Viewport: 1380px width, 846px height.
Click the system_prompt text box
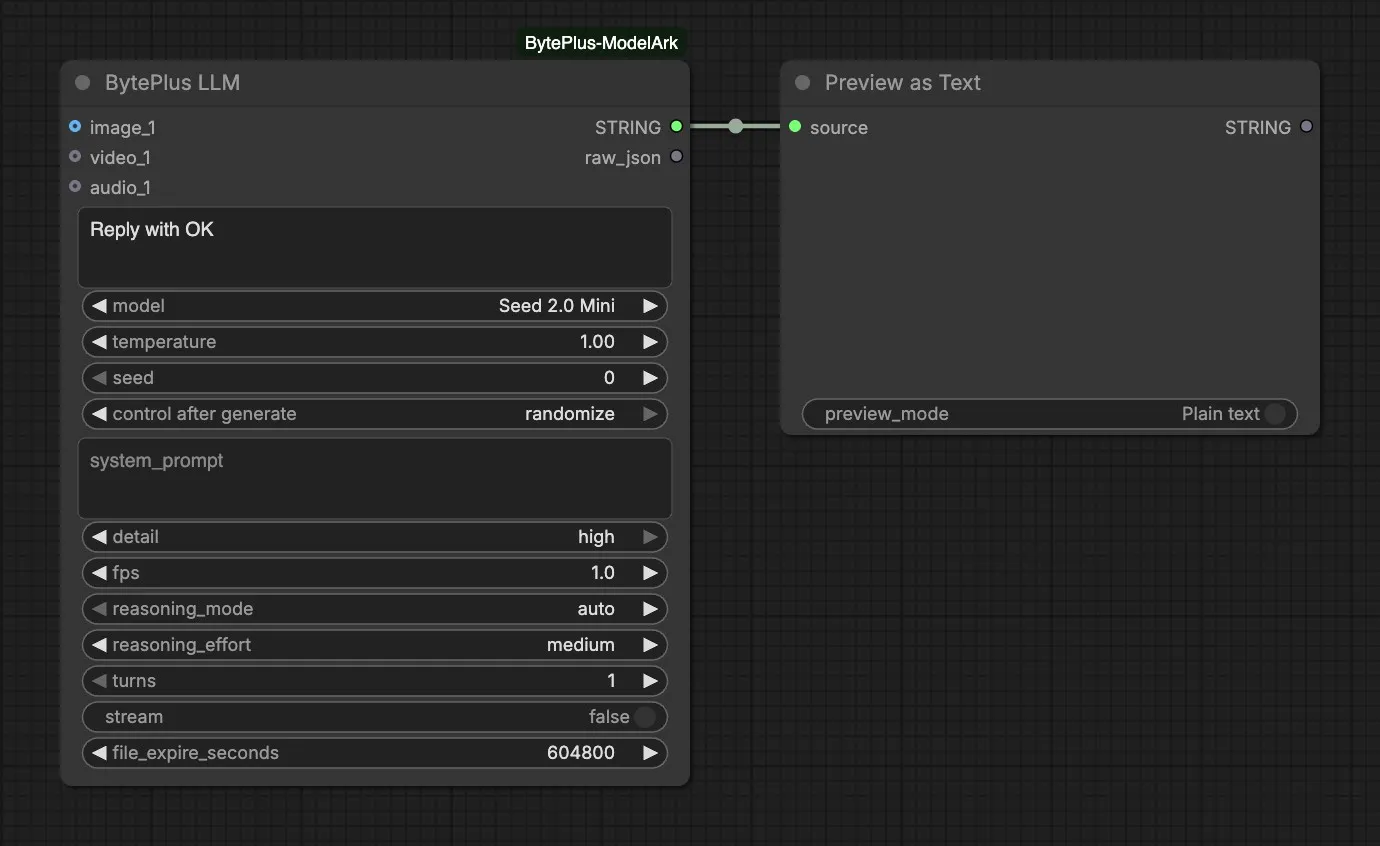click(x=374, y=478)
